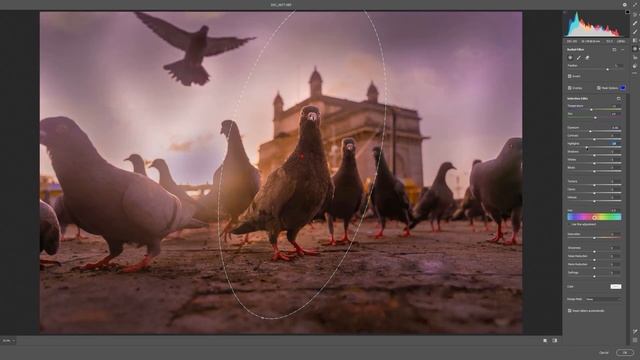
Task: Click the Highlights slider handle
Action: click(x=587, y=148)
